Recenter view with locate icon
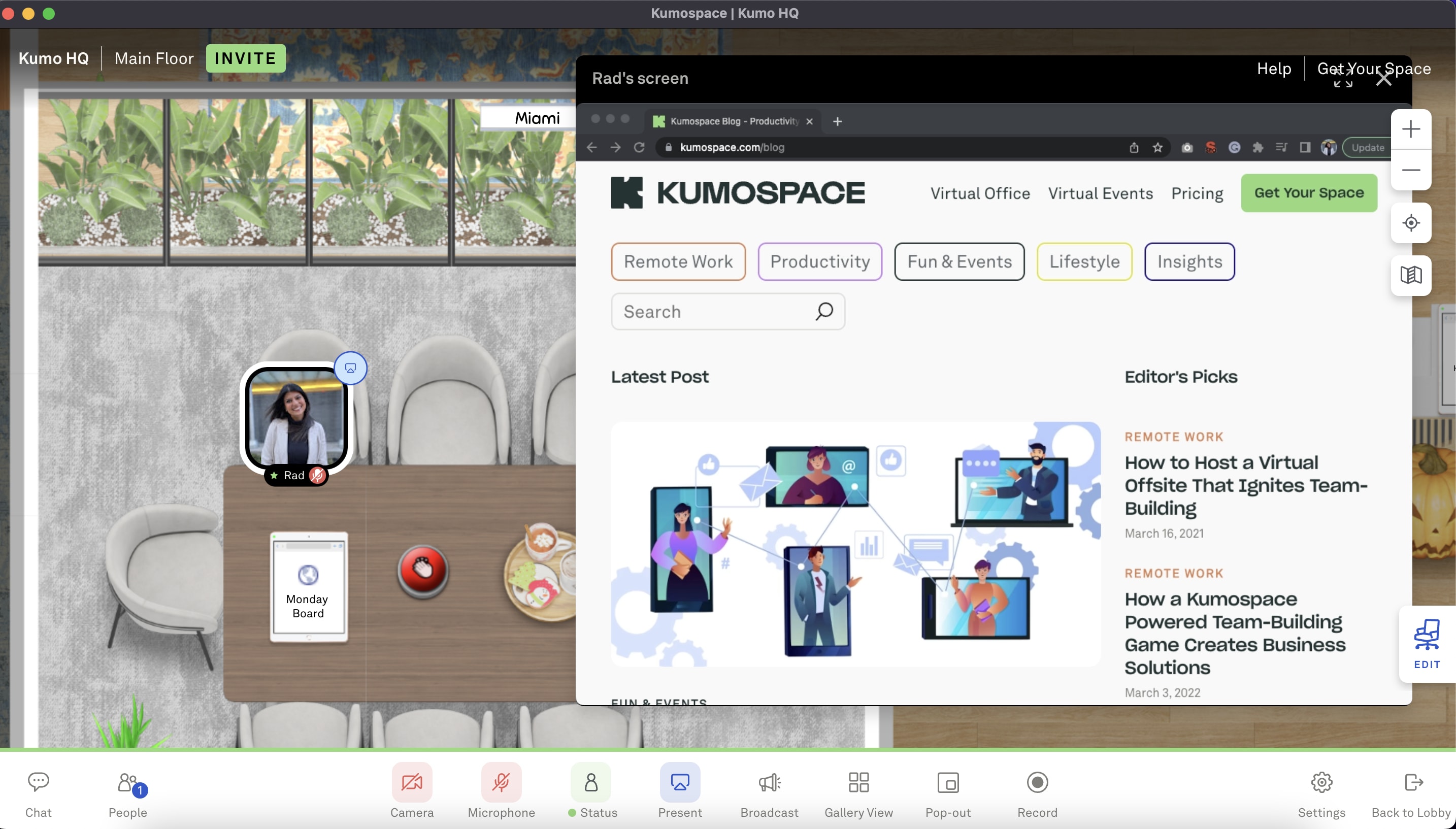The width and height of the screenshot is (1456, 829). click(x=1410, y=223)
